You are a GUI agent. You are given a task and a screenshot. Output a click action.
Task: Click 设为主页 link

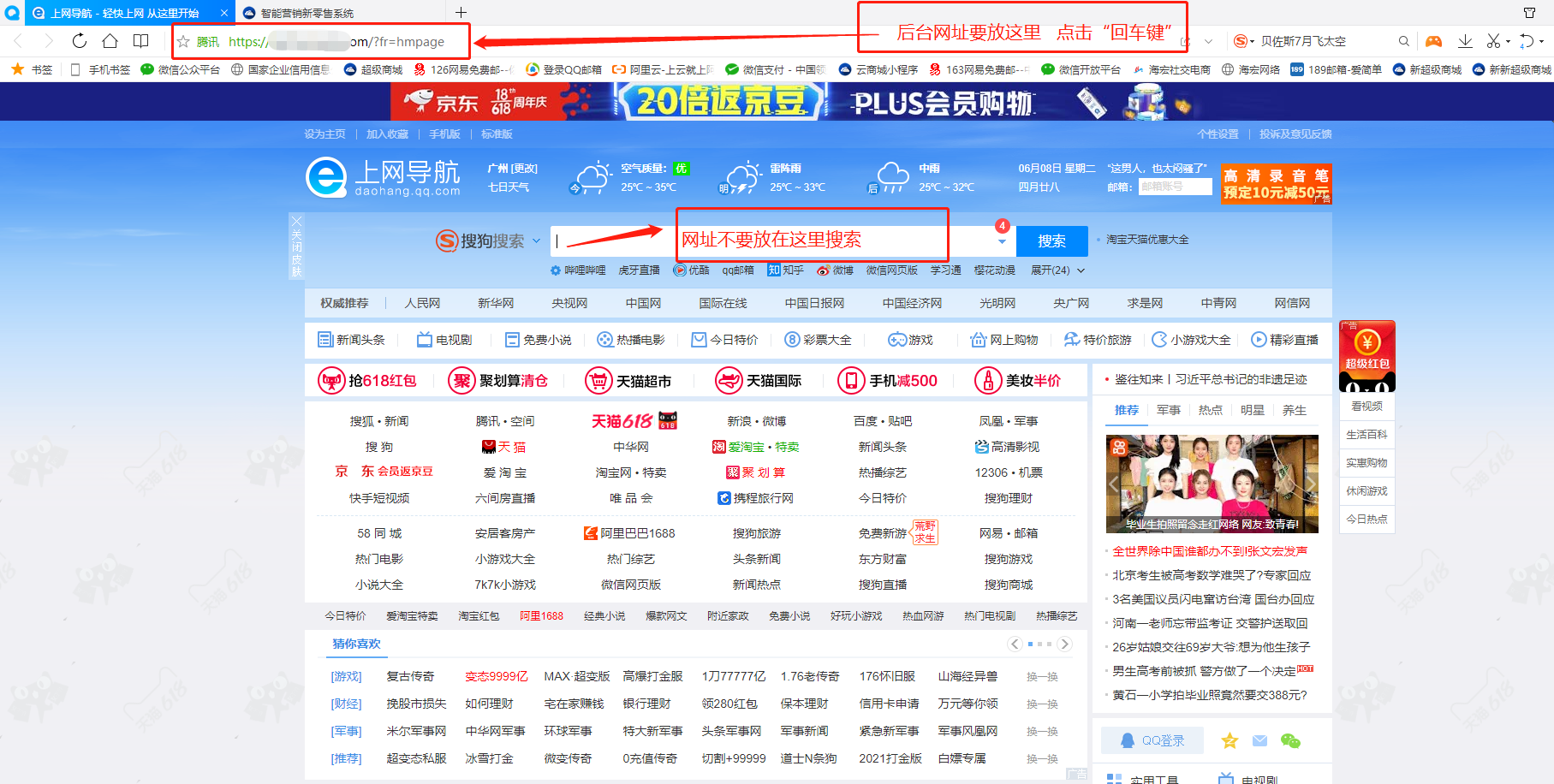(x=324, y=134)
